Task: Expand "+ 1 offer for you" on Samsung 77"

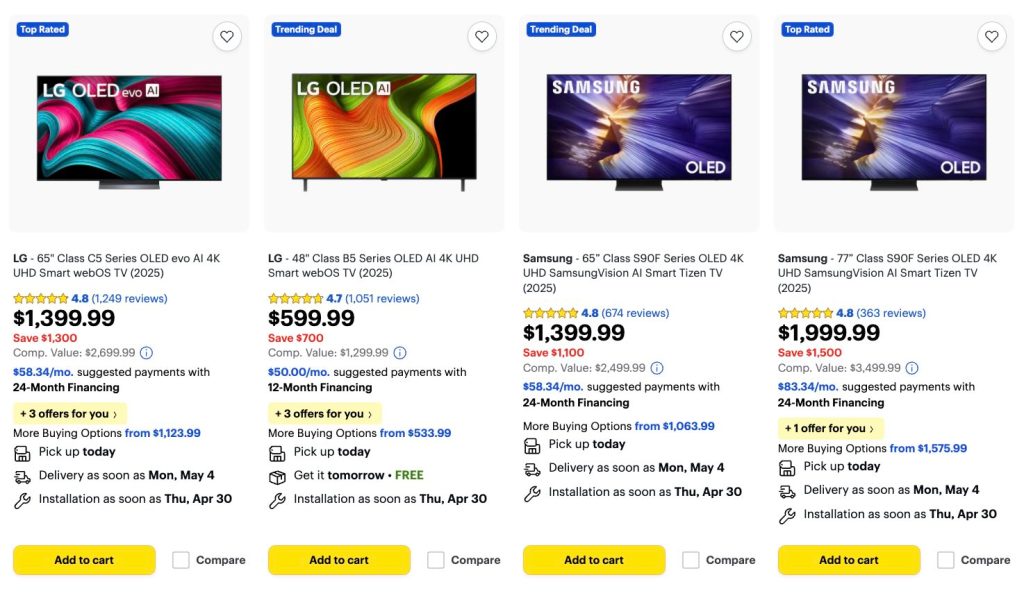Action: (x=831, y=429)
